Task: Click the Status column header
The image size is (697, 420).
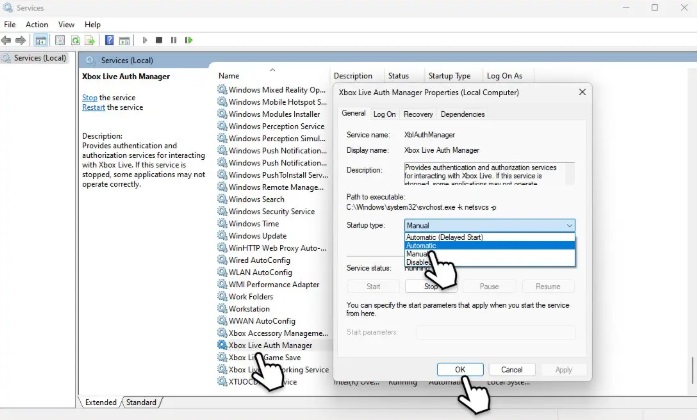Action: (405, 76)
